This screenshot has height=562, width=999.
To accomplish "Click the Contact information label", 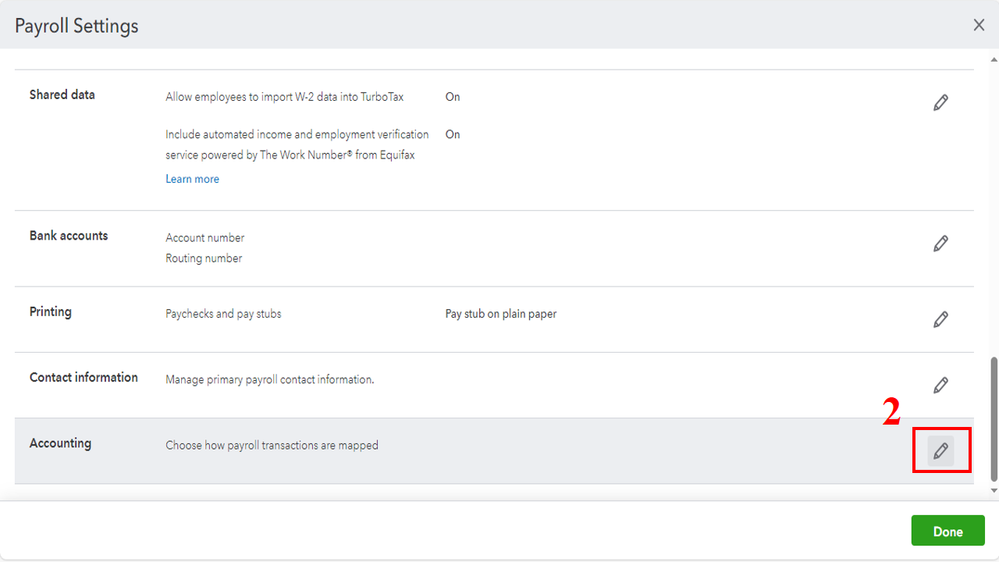I will coord(84,378).
